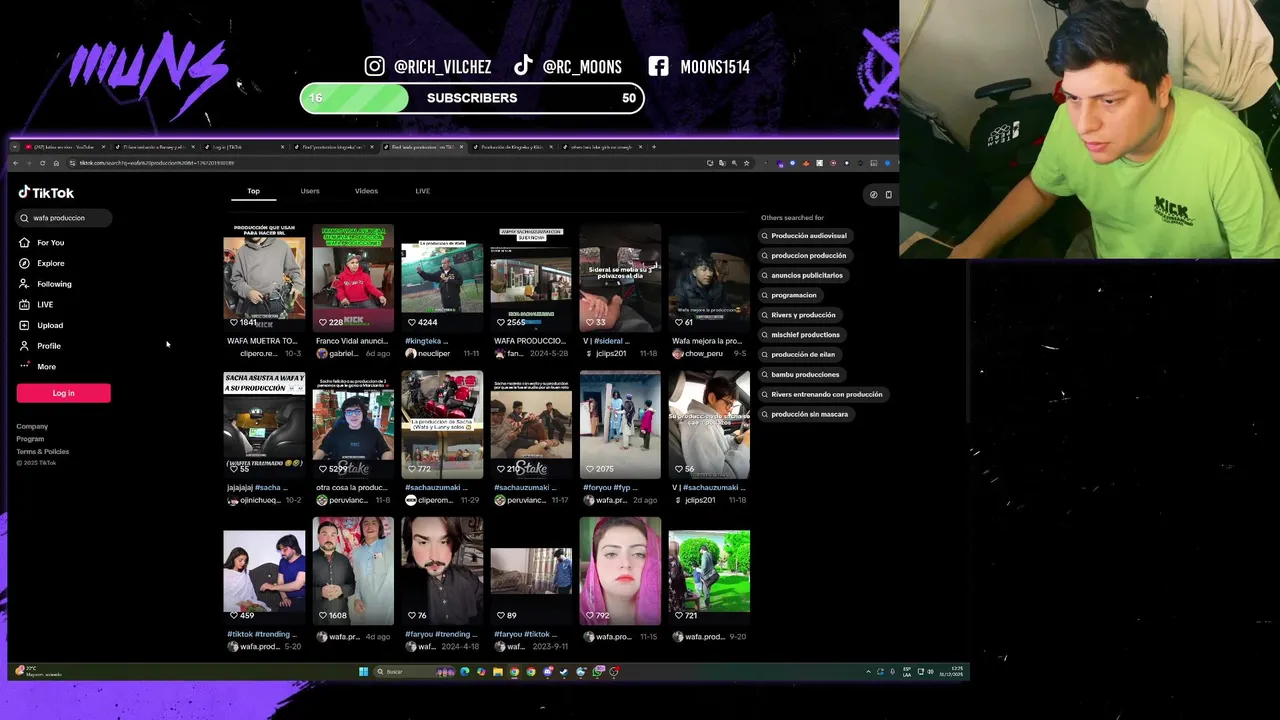1280x720 pixels.
Task: Switch to the Videos tab
Action: pos(366,191)
